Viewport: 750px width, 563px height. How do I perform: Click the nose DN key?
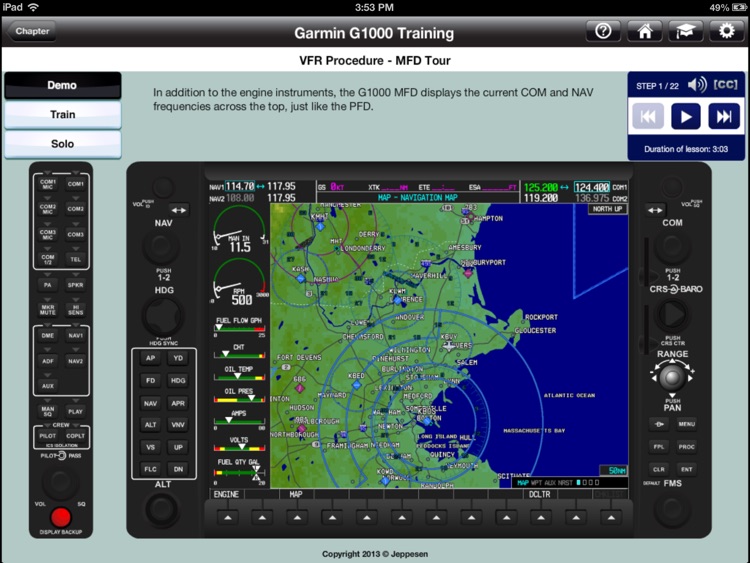pos(178,469)
